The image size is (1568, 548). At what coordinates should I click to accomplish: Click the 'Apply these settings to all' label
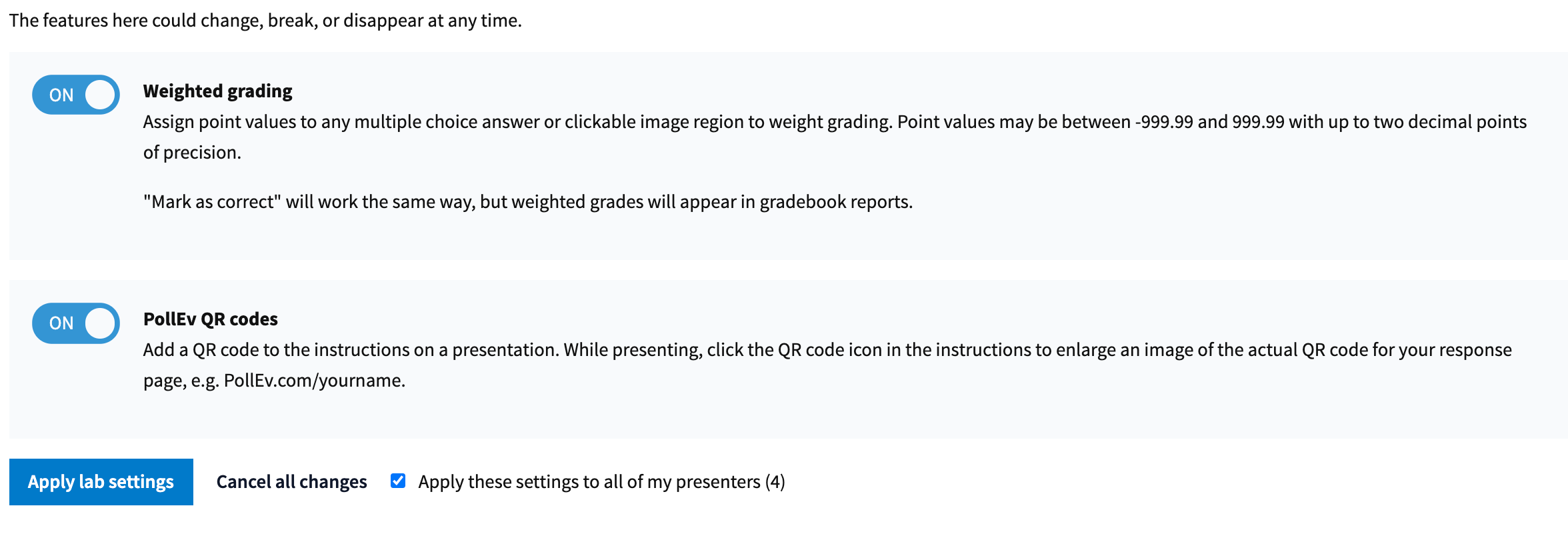[x=601, y=482]
